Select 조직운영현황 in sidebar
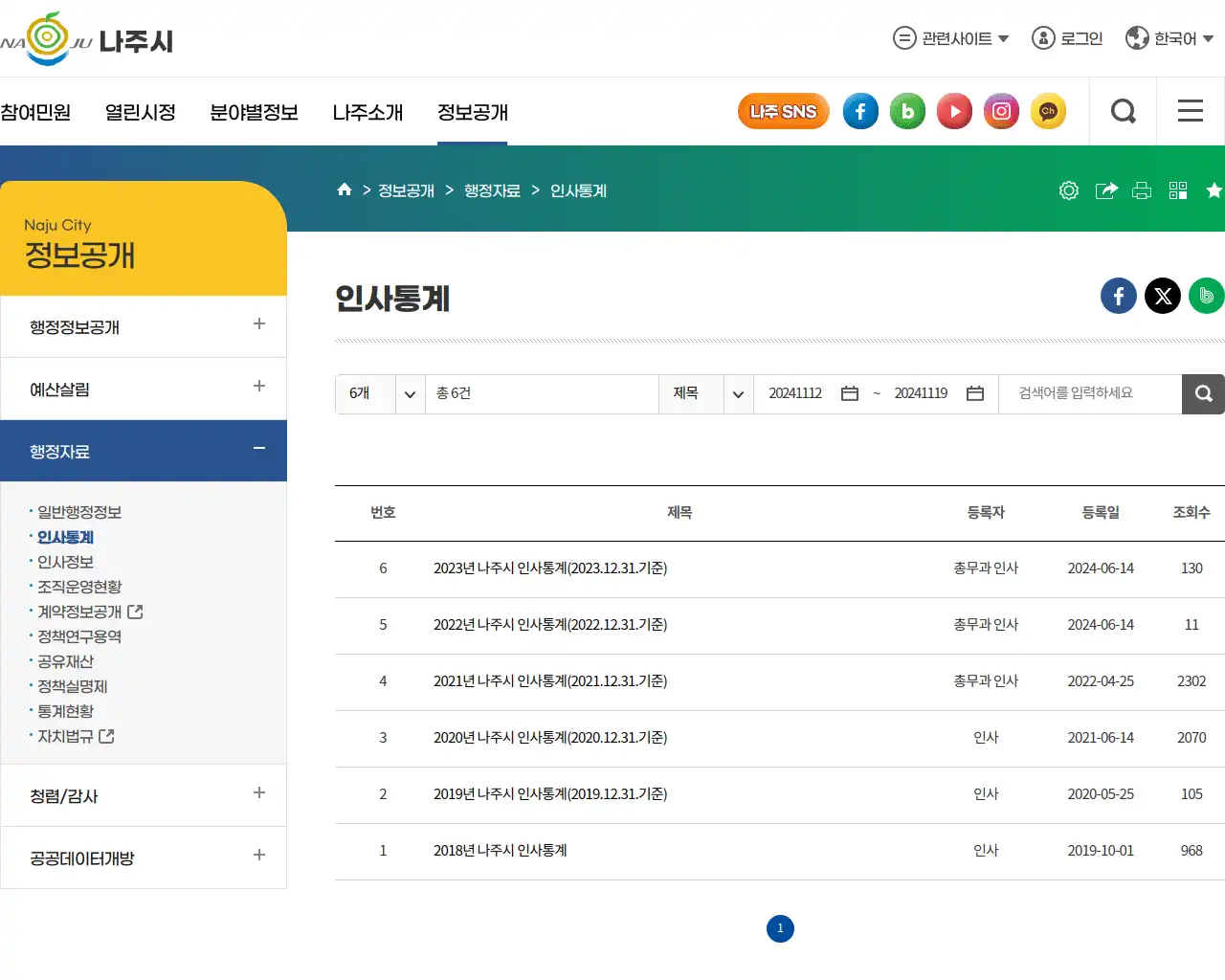Image resolution: width=1225 pixels, height=980 pixels. pos(79,587)
